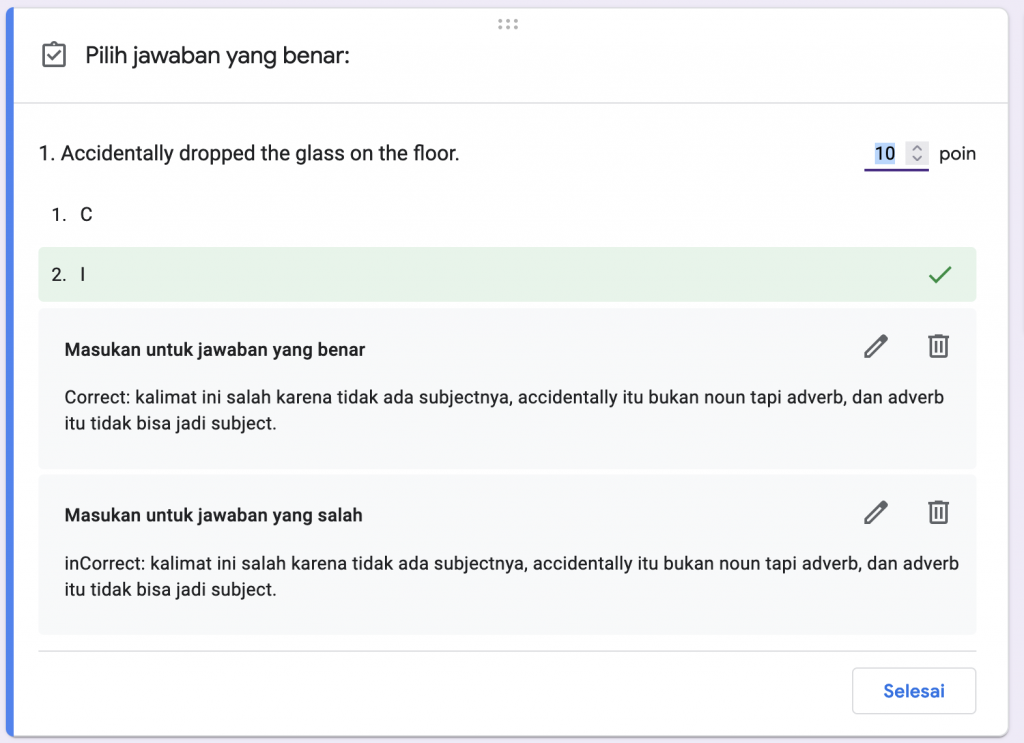Select answer option I
1024x743 pixels.
point(82,275)
